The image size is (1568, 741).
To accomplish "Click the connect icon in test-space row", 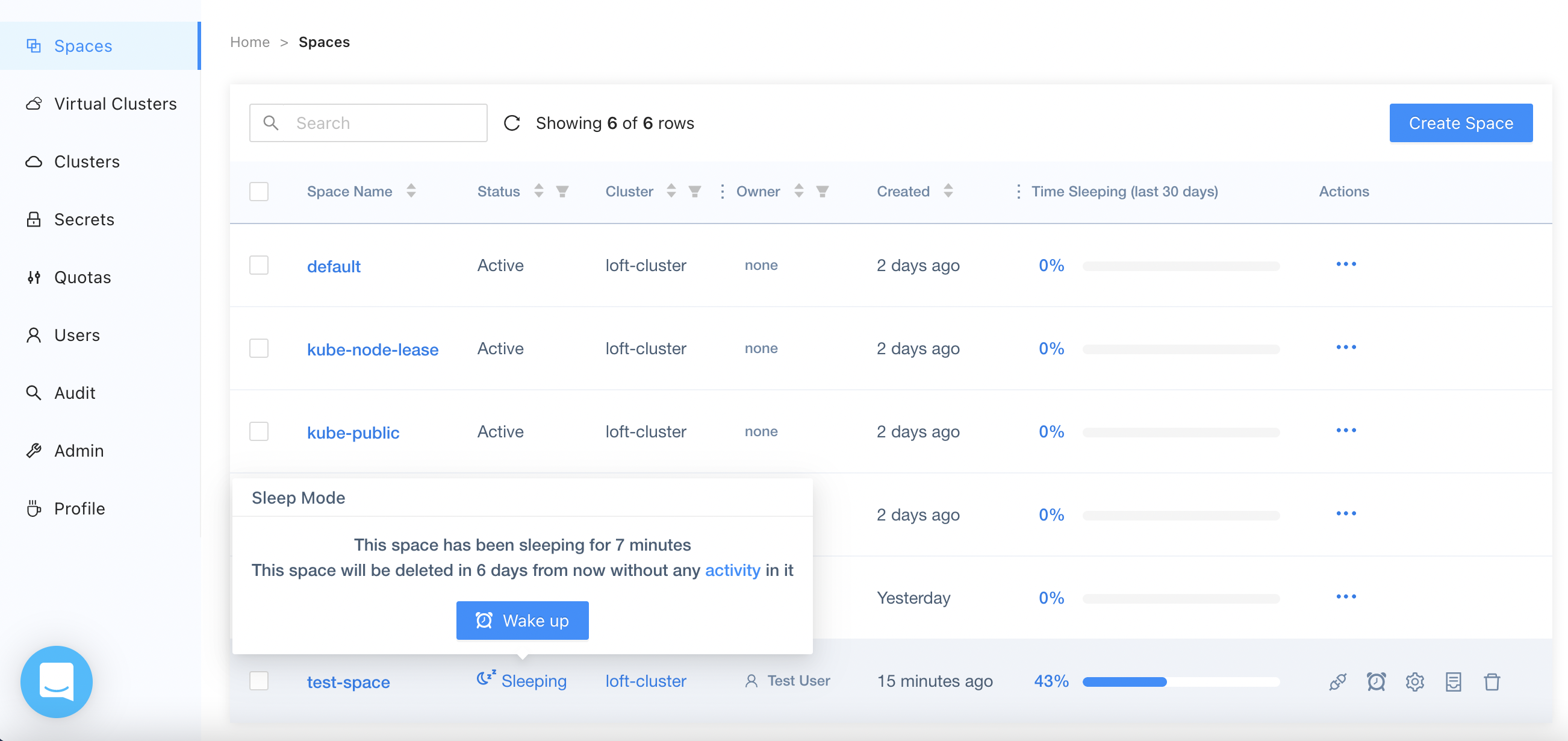I will point(1337,681).
